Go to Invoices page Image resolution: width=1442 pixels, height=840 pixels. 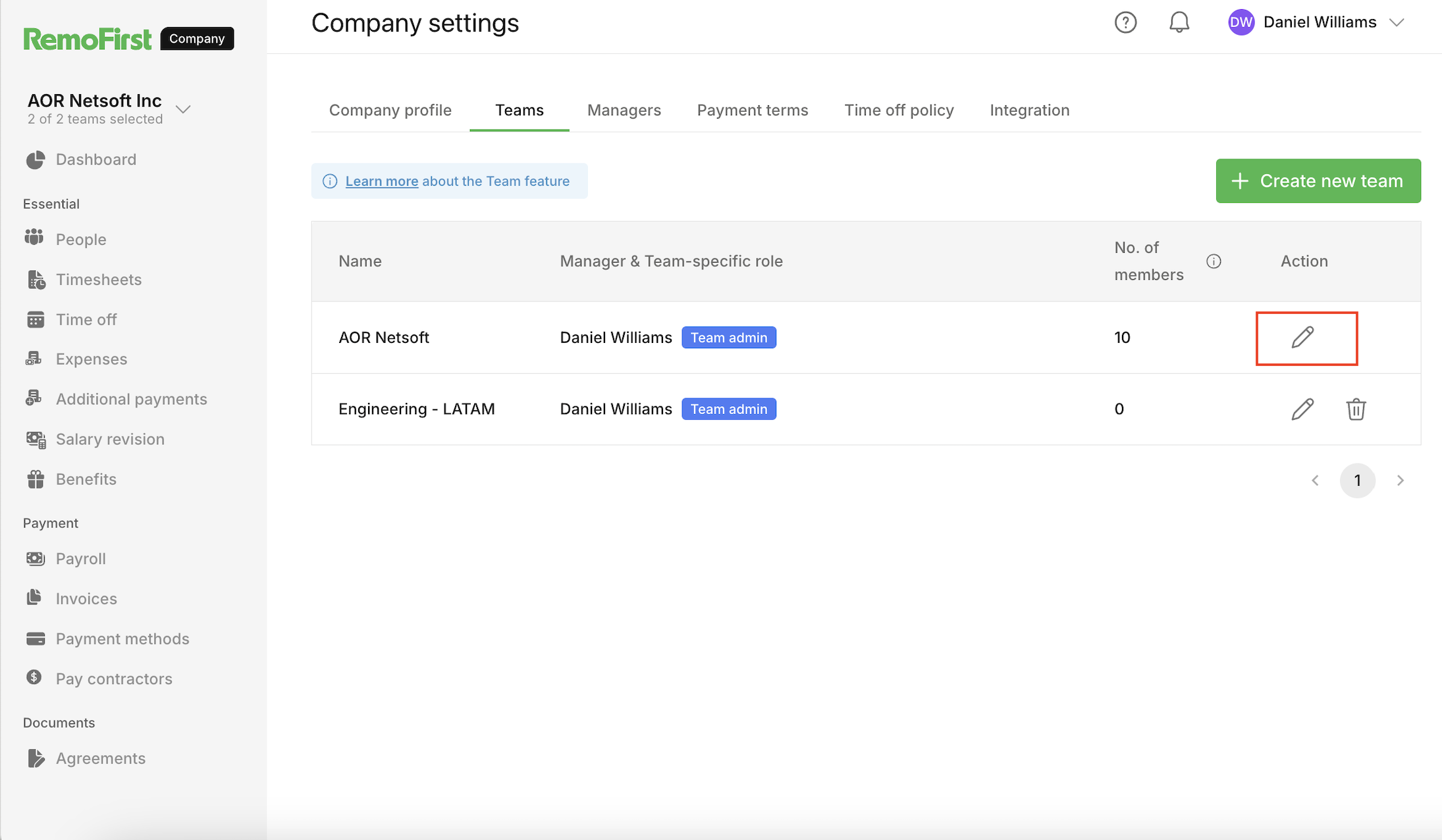pos(86,598)
